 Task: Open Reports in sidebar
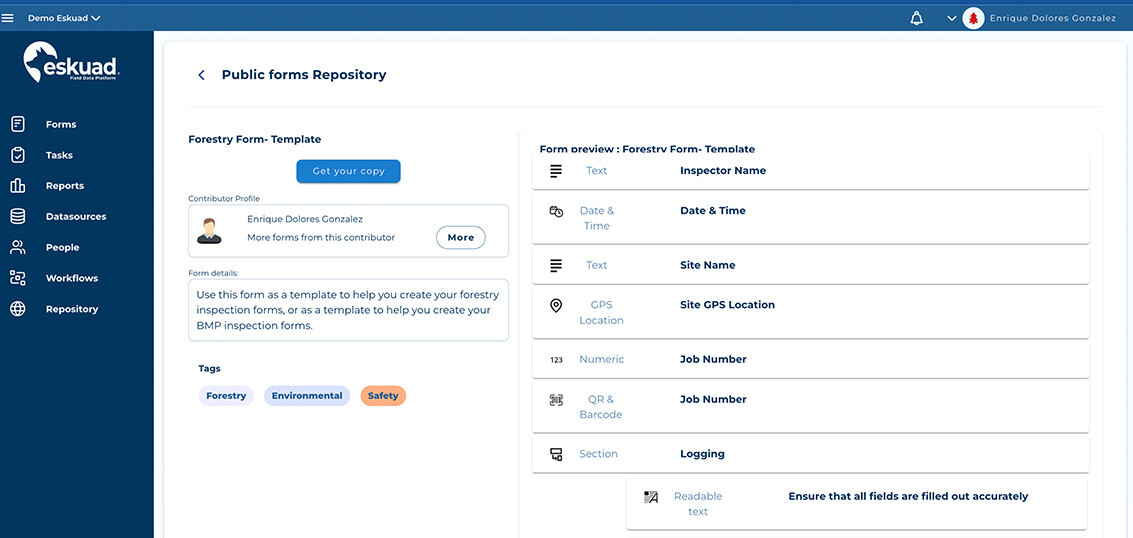65,186
